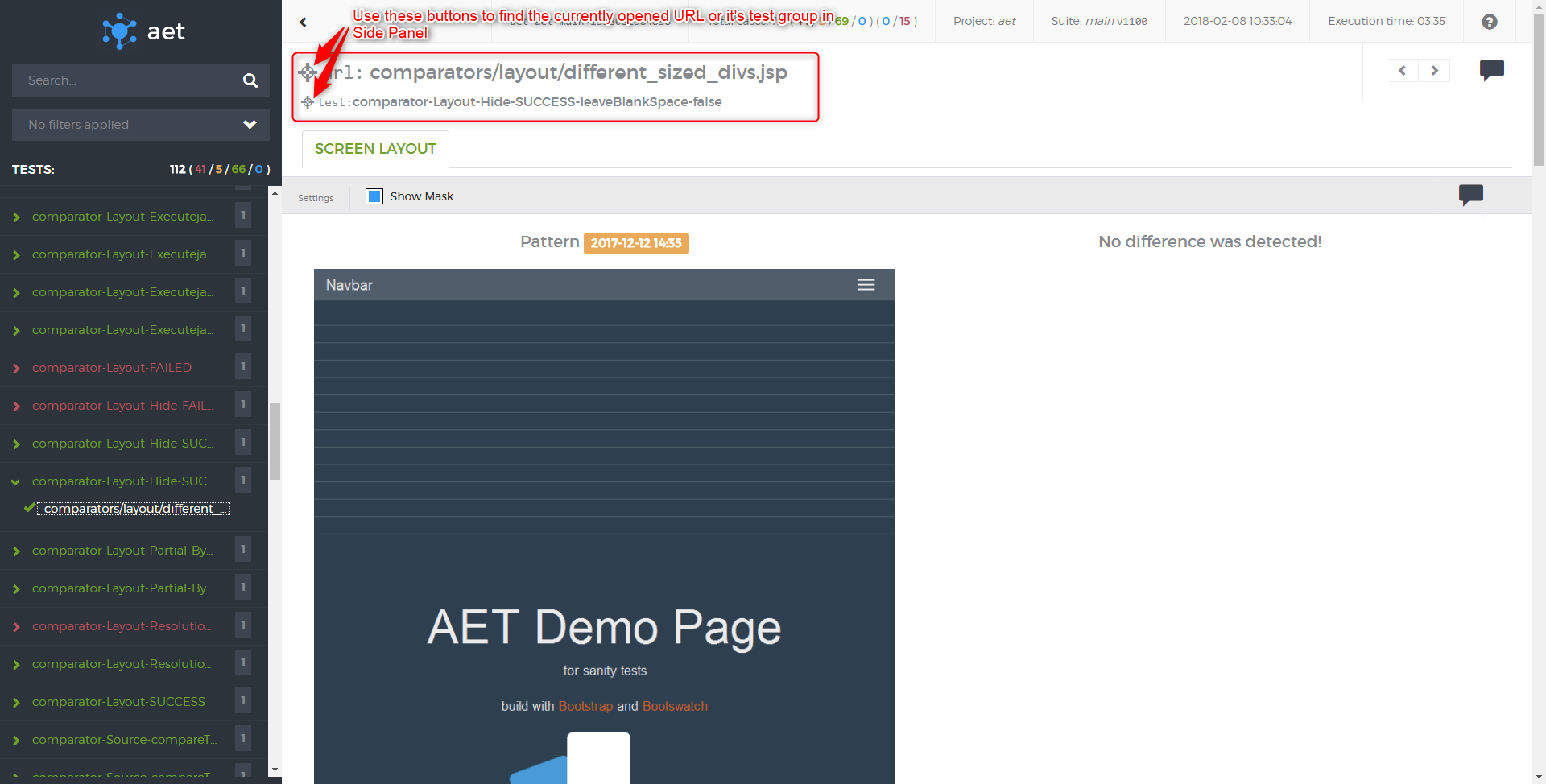Click the back arrow at the top left
Screen dimensions: 1546x784
tap(303, 22)
